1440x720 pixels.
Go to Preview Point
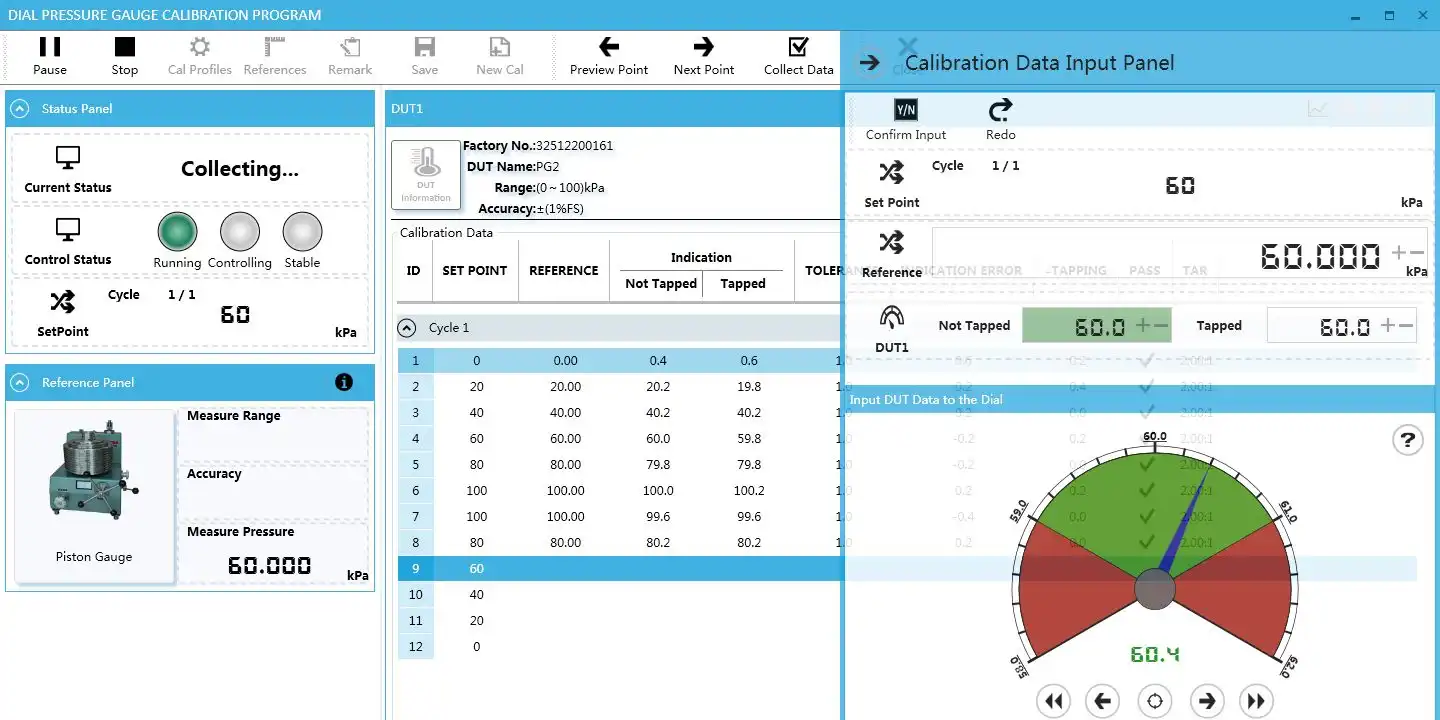(x=609, y=55)
